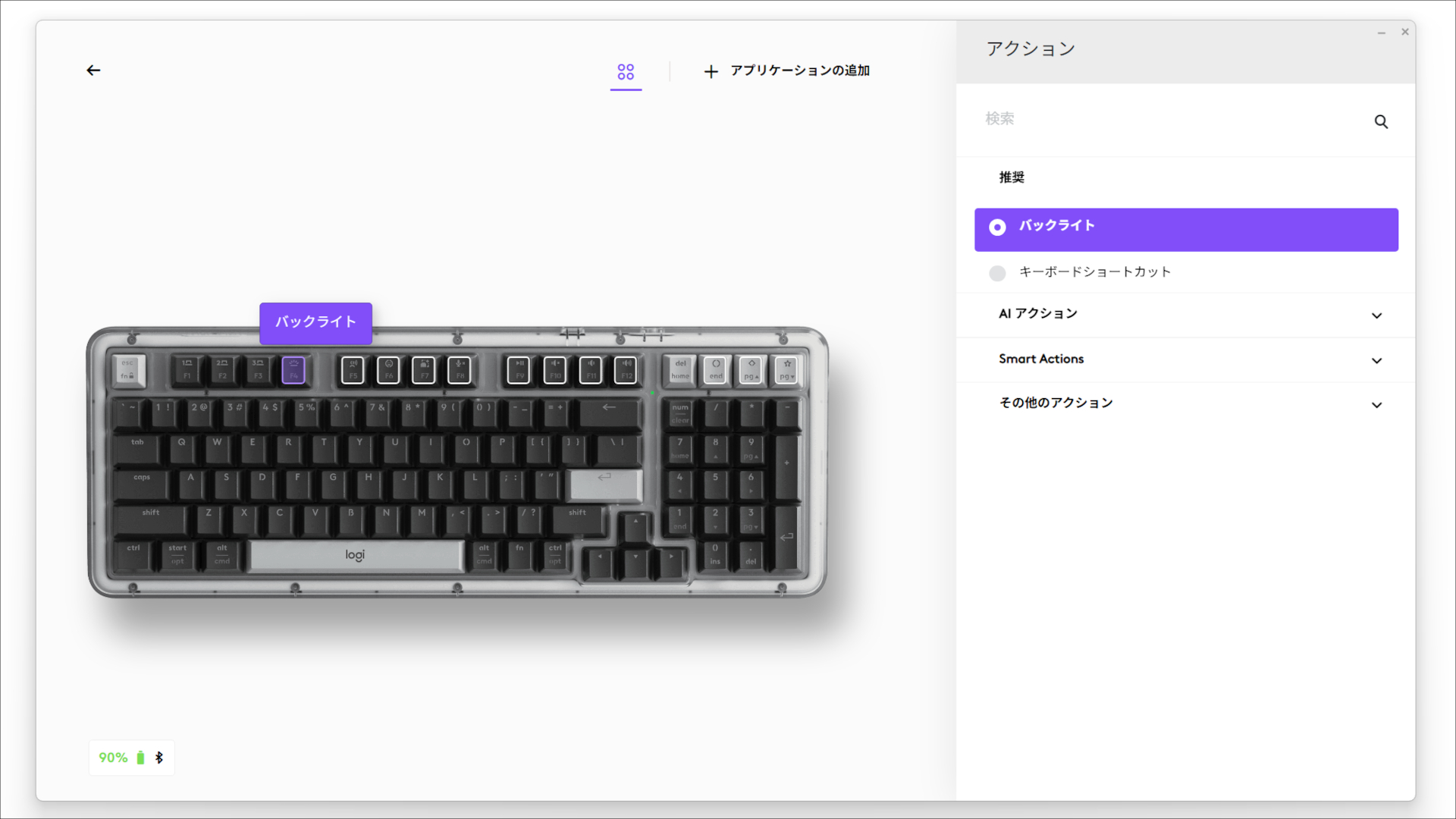The image size is (1456, 819).
Task: Select the キーボードショートカット radio option
Action: tap(1186, 272)
